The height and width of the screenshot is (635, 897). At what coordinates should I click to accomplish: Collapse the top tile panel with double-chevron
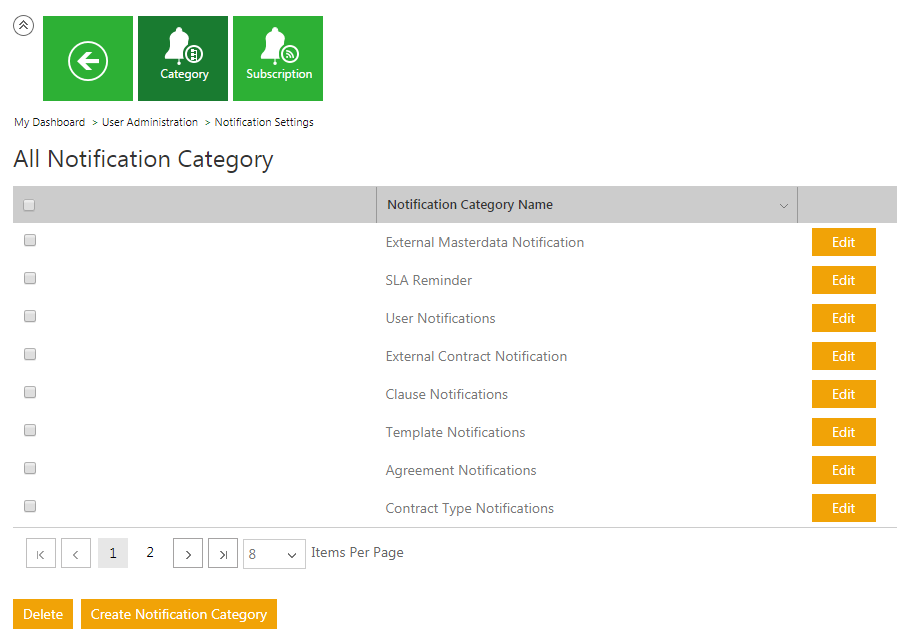tap(24, 26)
